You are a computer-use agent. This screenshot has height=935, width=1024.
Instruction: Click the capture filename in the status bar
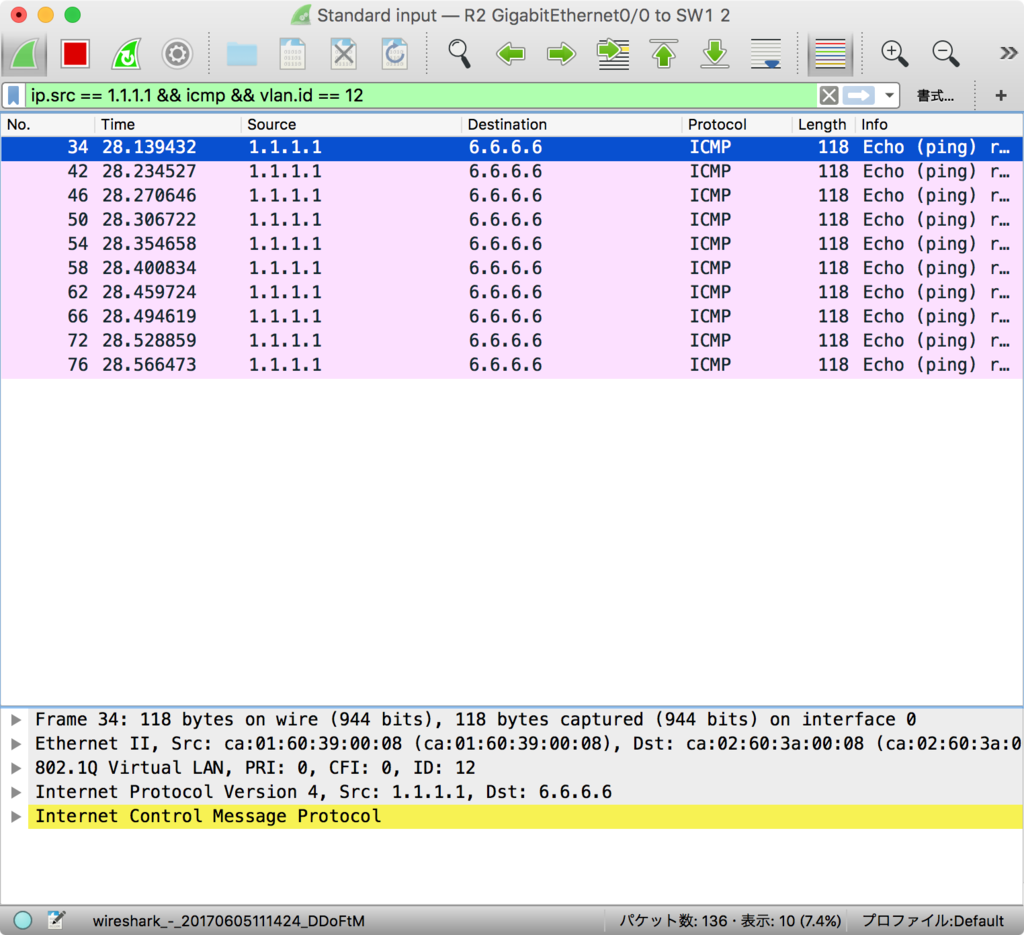229,921
